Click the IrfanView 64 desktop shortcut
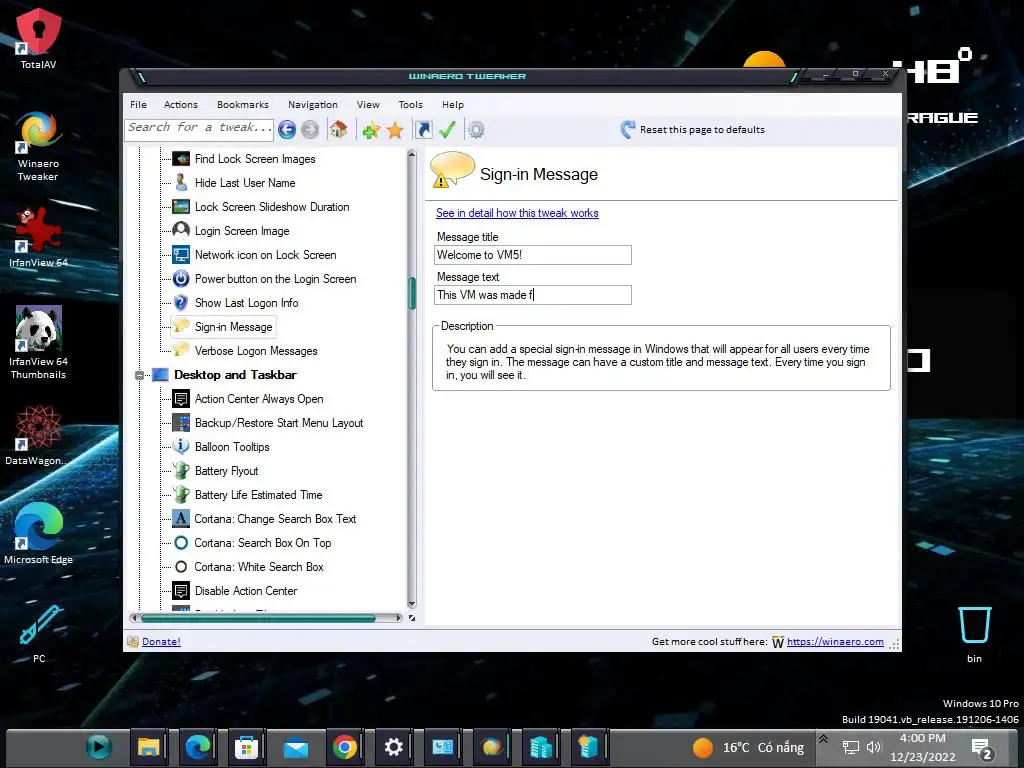The image size is (1024, 768). click(x=38, y=236)
